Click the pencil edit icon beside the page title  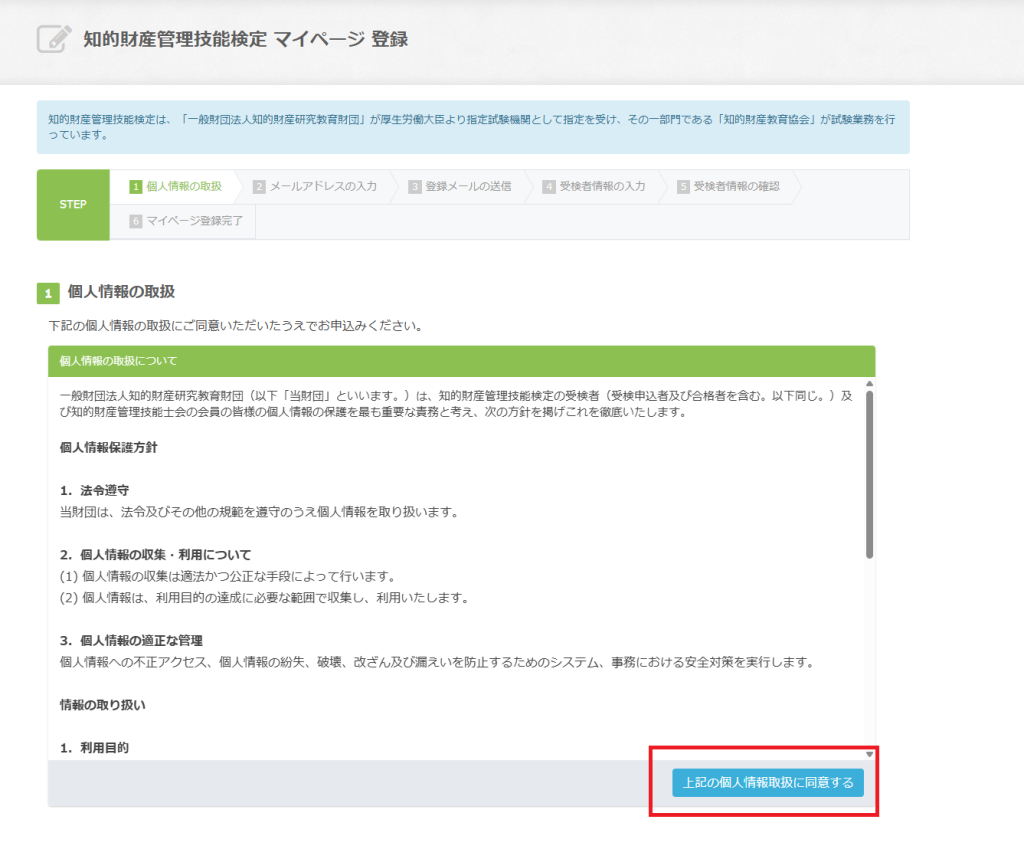54,39
